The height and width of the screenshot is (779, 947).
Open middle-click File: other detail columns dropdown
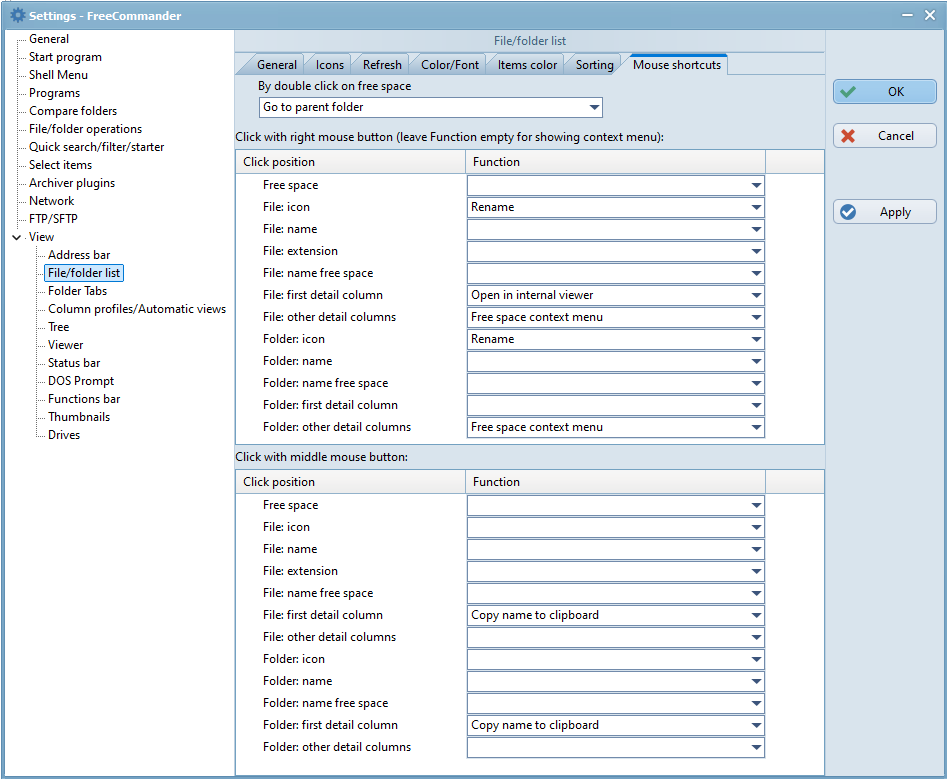coord(615,637)
